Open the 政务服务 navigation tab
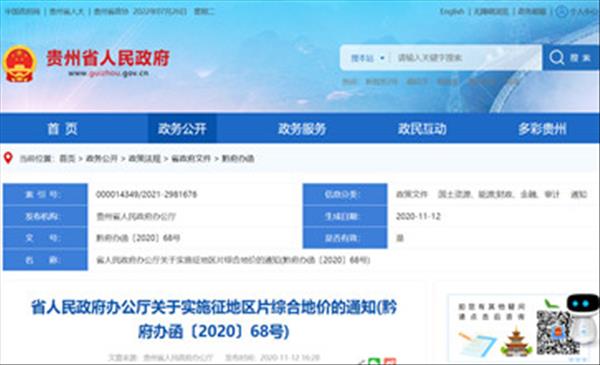The height and width of the screenshot is (365, 600). (302, 129)
